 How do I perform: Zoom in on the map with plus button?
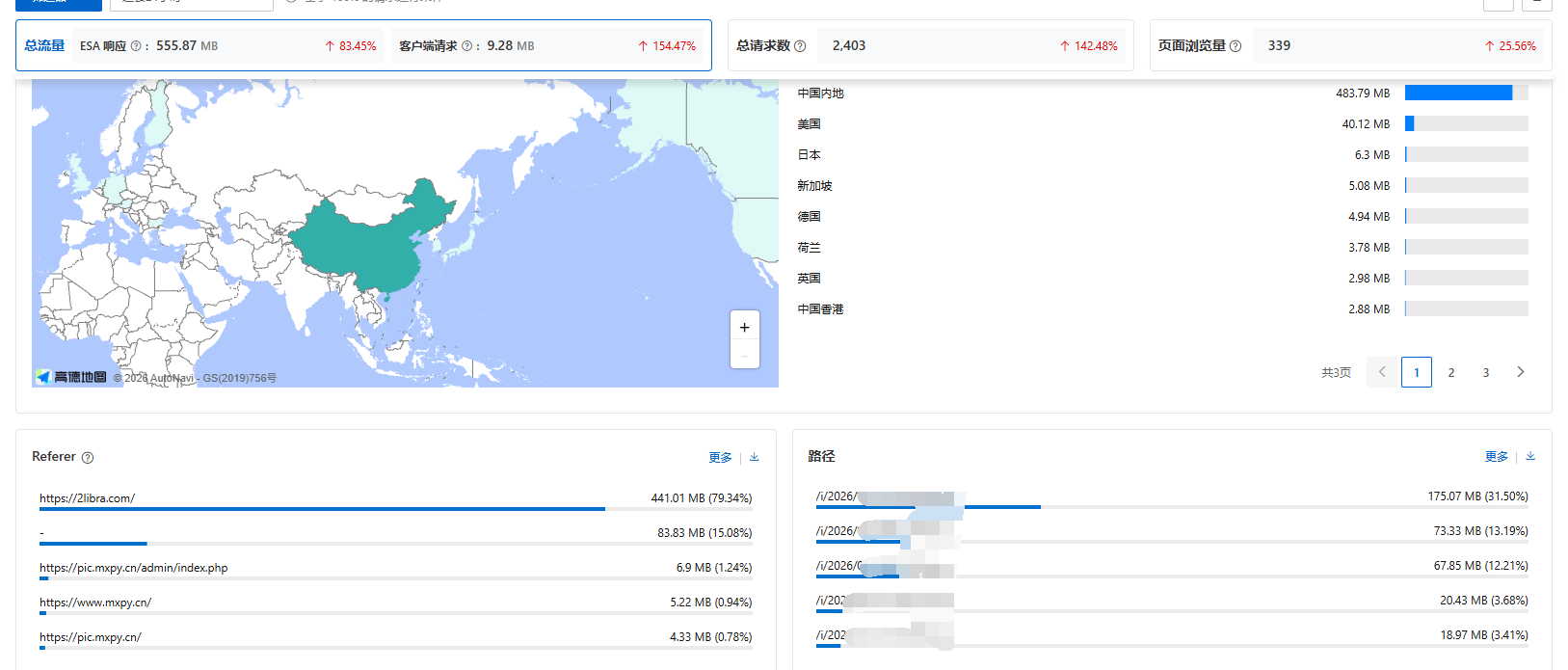pos(744,328)
